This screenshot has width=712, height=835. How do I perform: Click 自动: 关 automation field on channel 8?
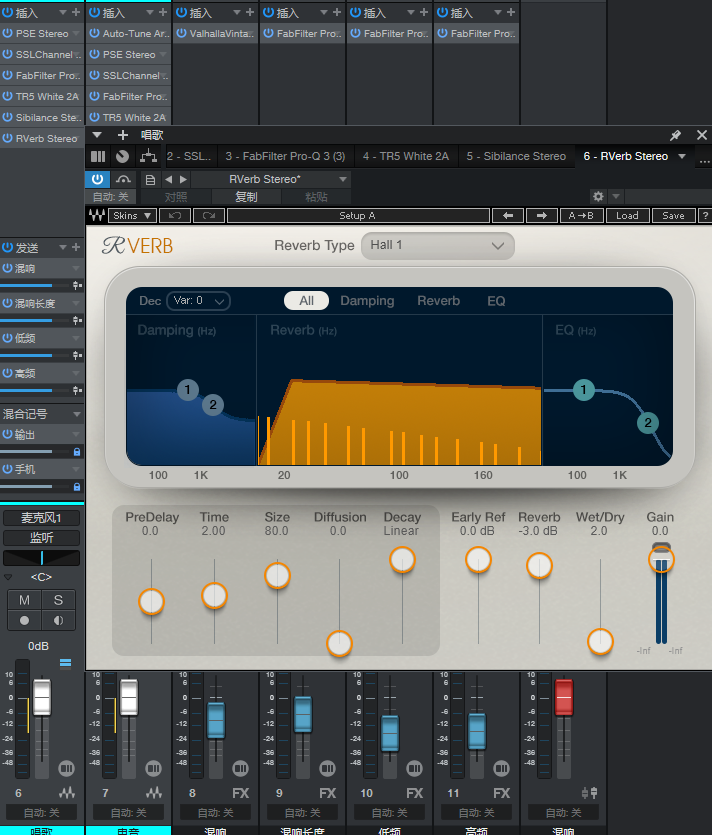tap(216, 812)
